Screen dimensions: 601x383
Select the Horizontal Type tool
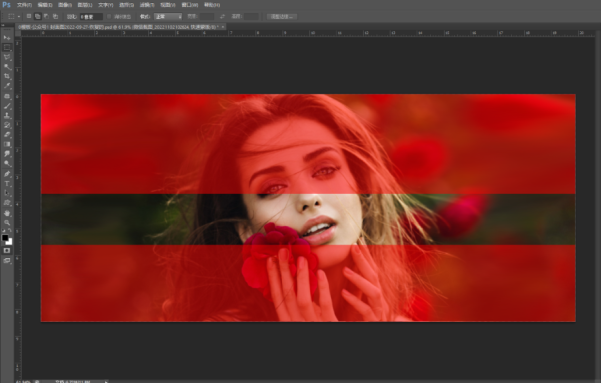(x=7, y=184)
